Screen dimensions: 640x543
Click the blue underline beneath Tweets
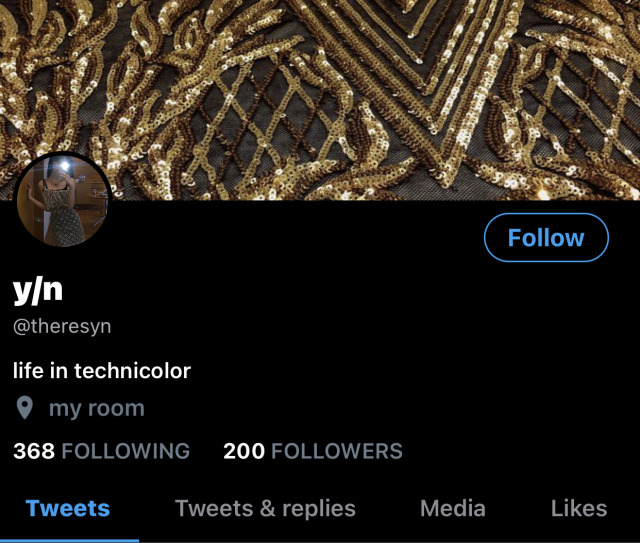(x=69, y=541)
